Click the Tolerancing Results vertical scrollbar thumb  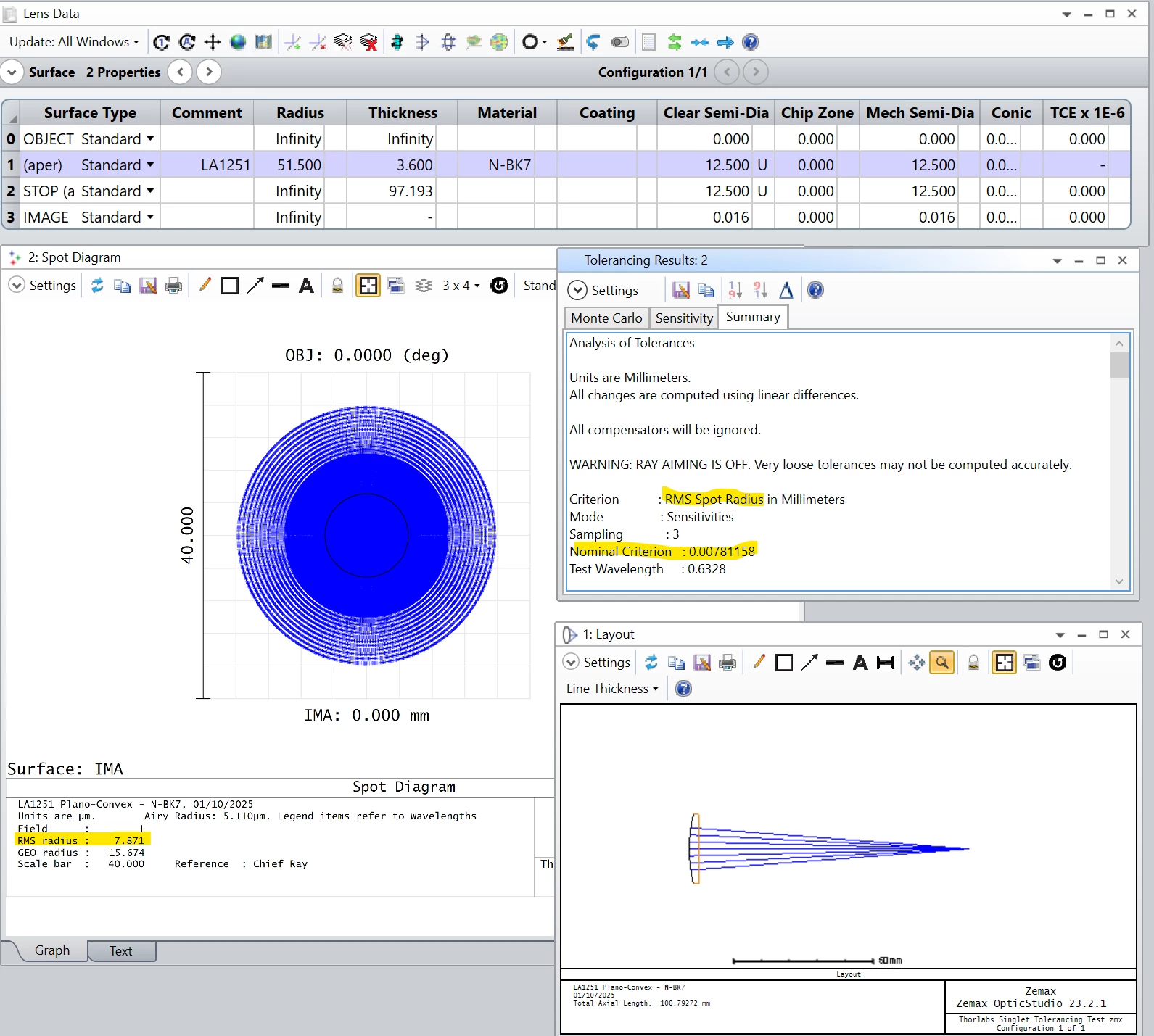coord(1119,365)
